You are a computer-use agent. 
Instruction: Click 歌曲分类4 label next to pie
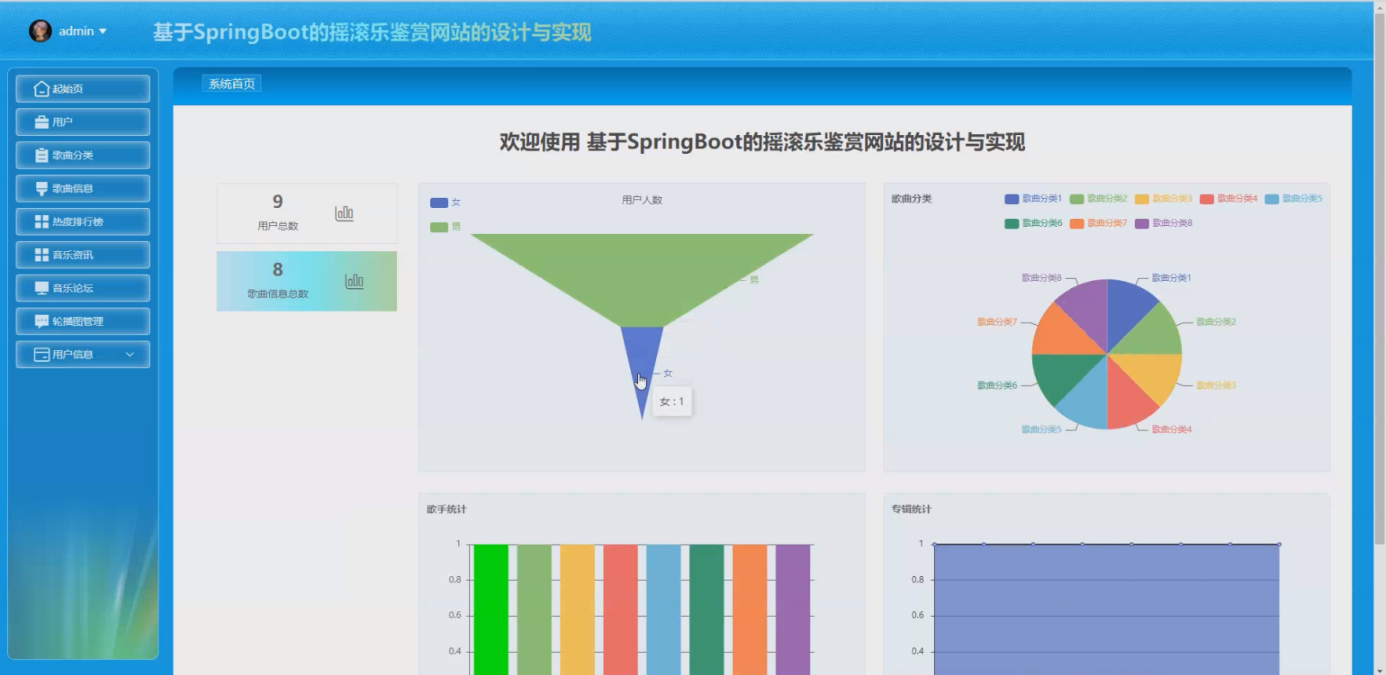pos(1171,429)
